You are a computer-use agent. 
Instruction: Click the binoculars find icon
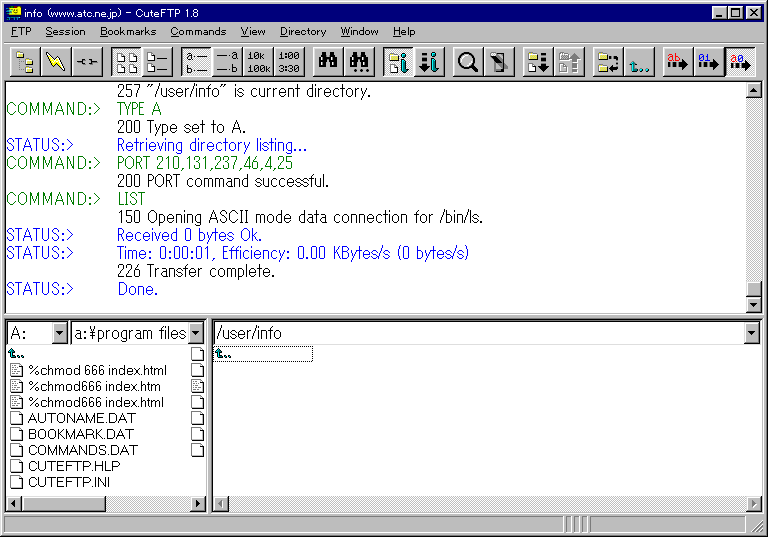tap(328, 62)
